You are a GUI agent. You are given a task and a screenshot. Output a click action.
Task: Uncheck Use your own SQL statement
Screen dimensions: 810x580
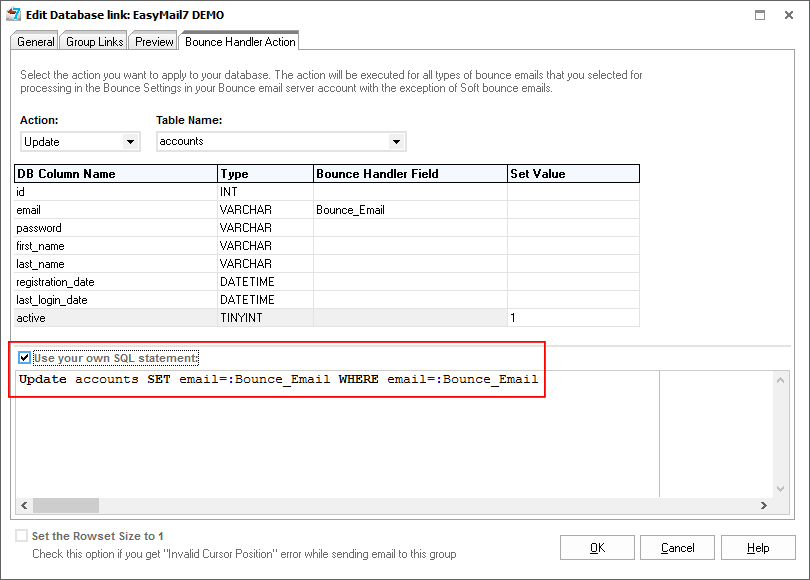pos(24,357)
